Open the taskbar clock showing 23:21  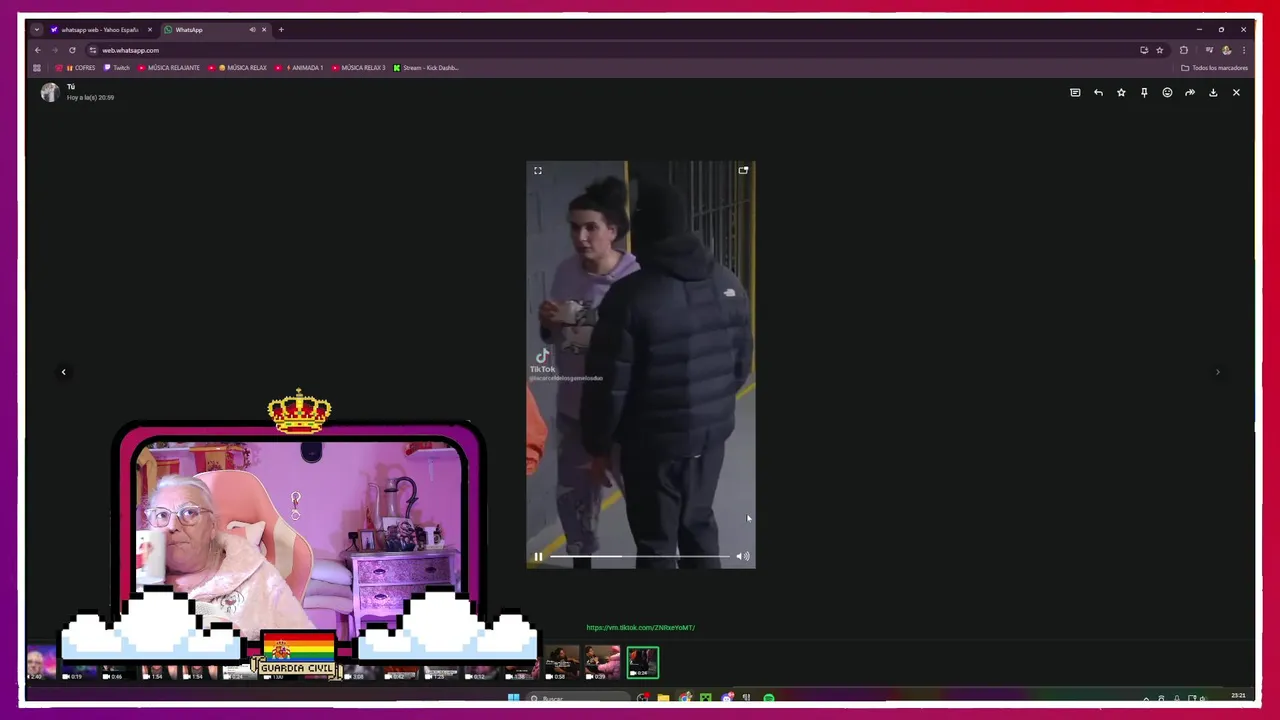[x=1238, y=696]
